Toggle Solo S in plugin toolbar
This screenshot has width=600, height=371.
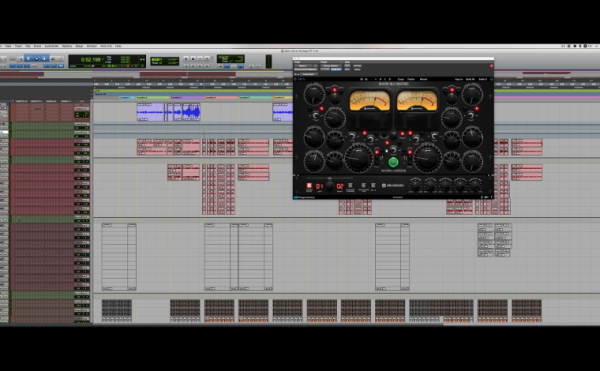483,79
